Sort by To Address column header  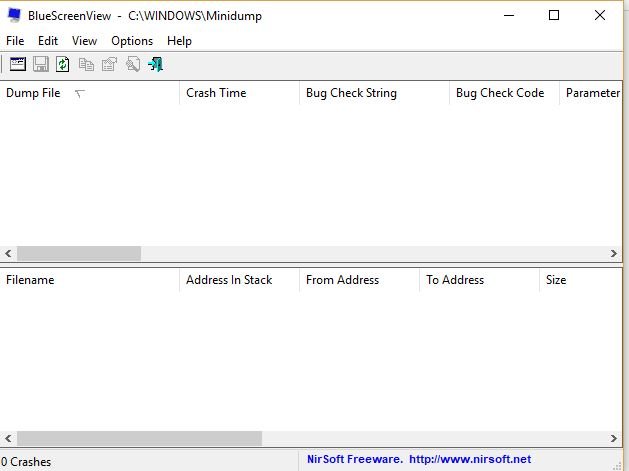point(479,280)
